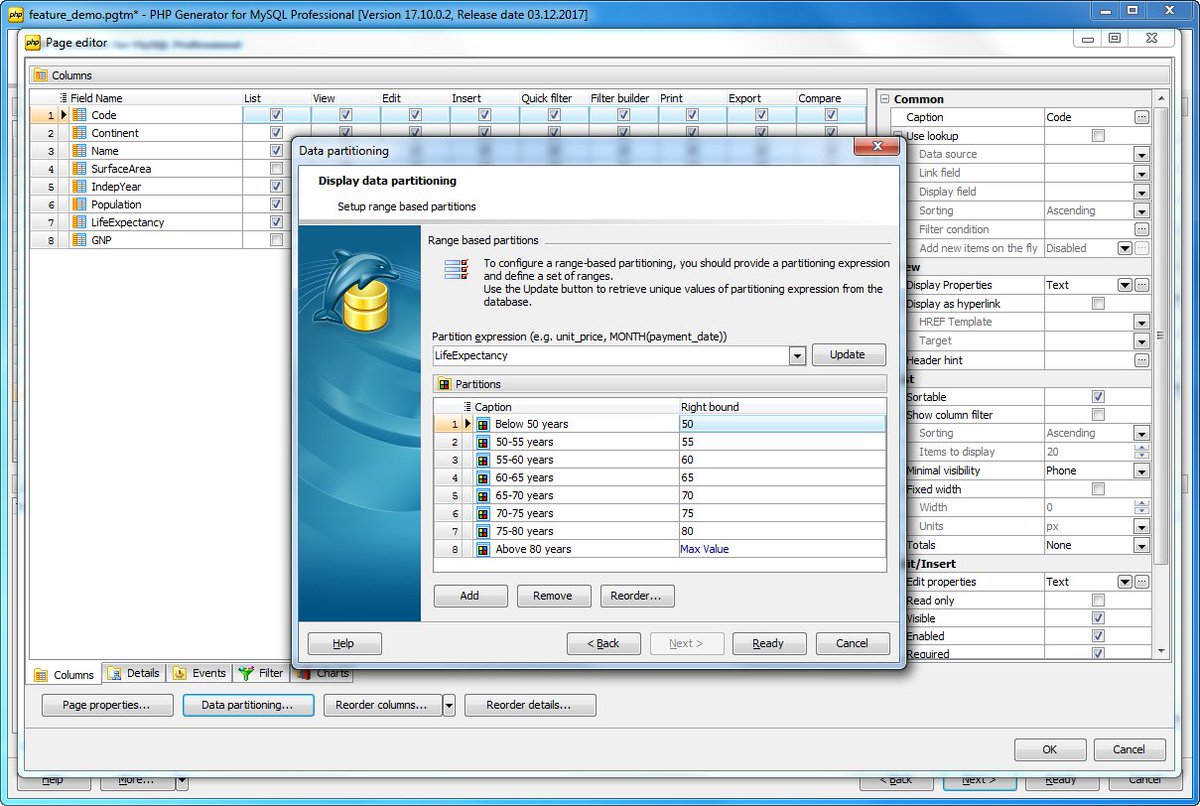The width and height of the screenshot is (1200, 806).
Task: Open the Partition expression dropdown
Action: (x=797, y=356)
